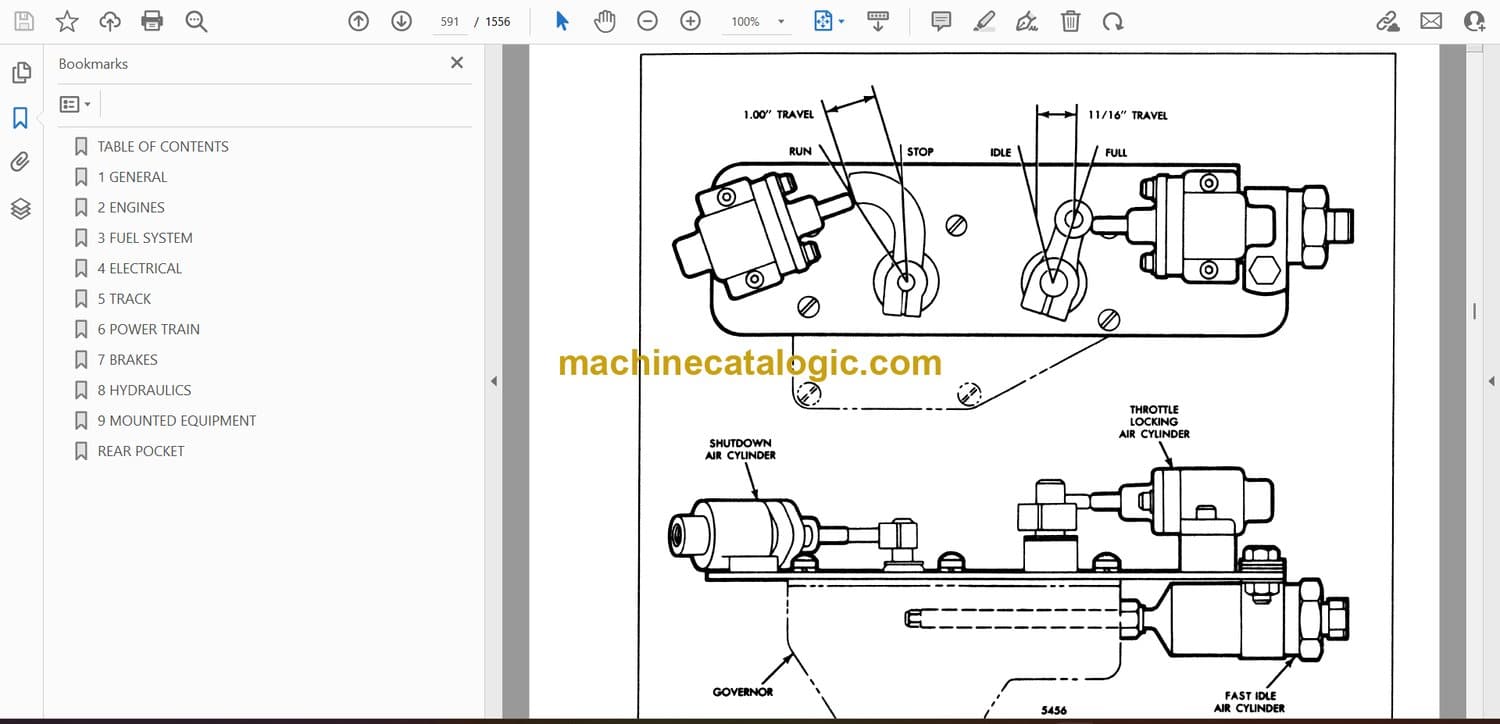Toggle the page thumbnails panel
Image resolution: width=1500 pixels, height=724 pixels.
tap(20, 73)
